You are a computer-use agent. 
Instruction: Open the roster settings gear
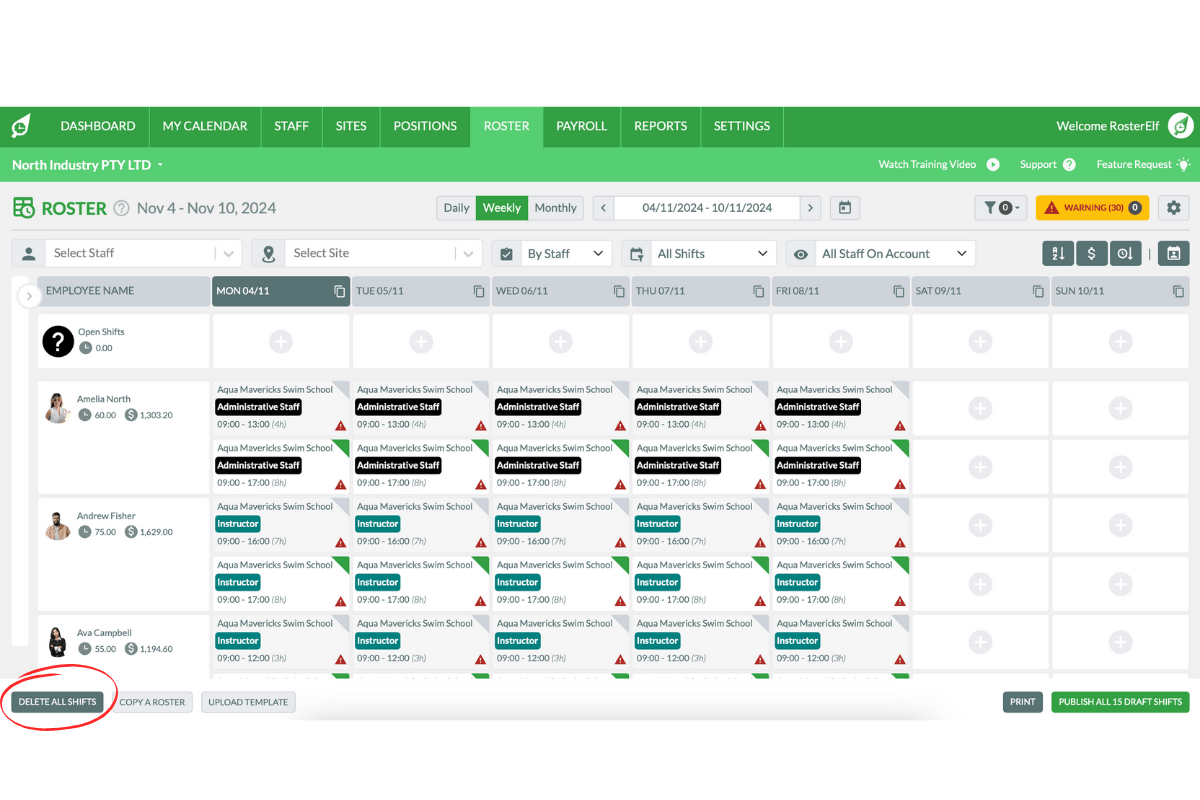(1173, 208)
